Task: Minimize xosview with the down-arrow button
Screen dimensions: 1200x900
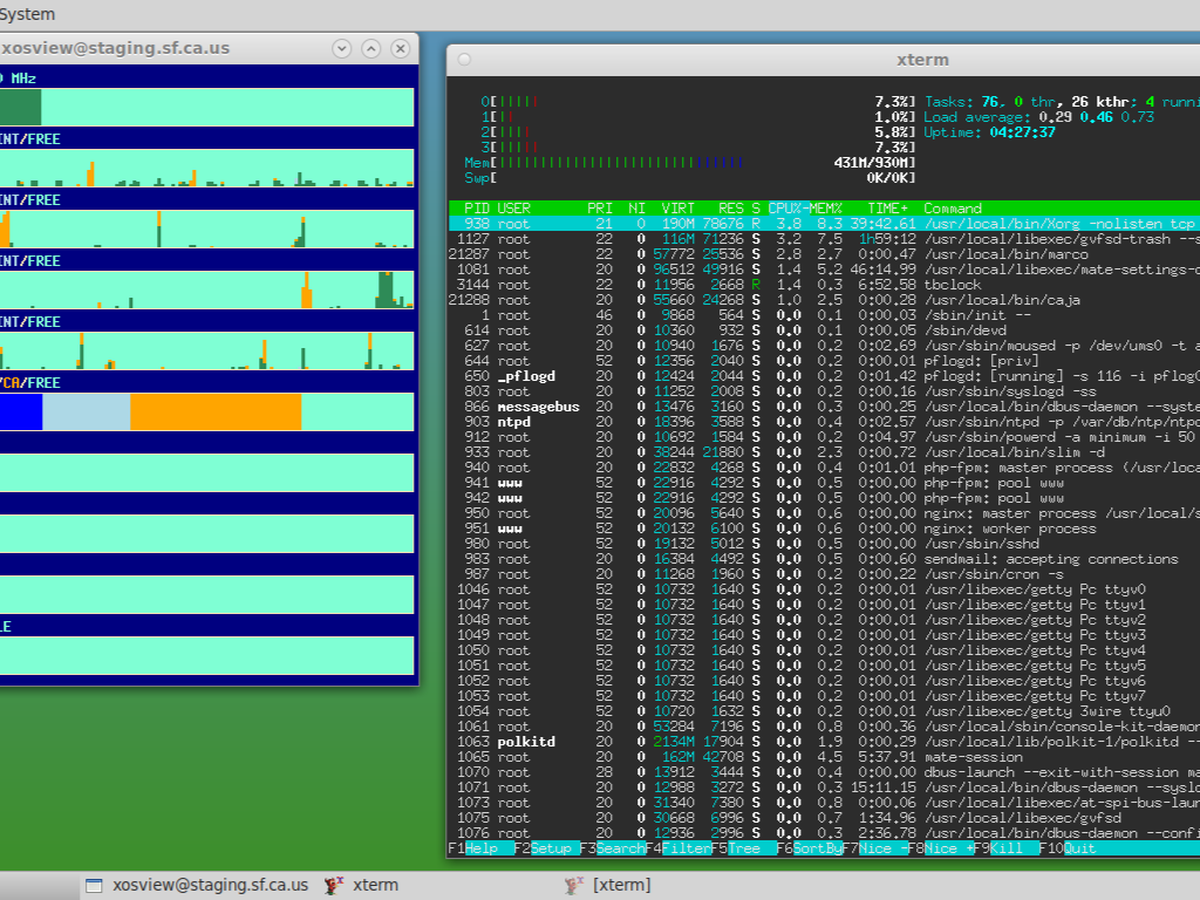Action: click(341, 48)
